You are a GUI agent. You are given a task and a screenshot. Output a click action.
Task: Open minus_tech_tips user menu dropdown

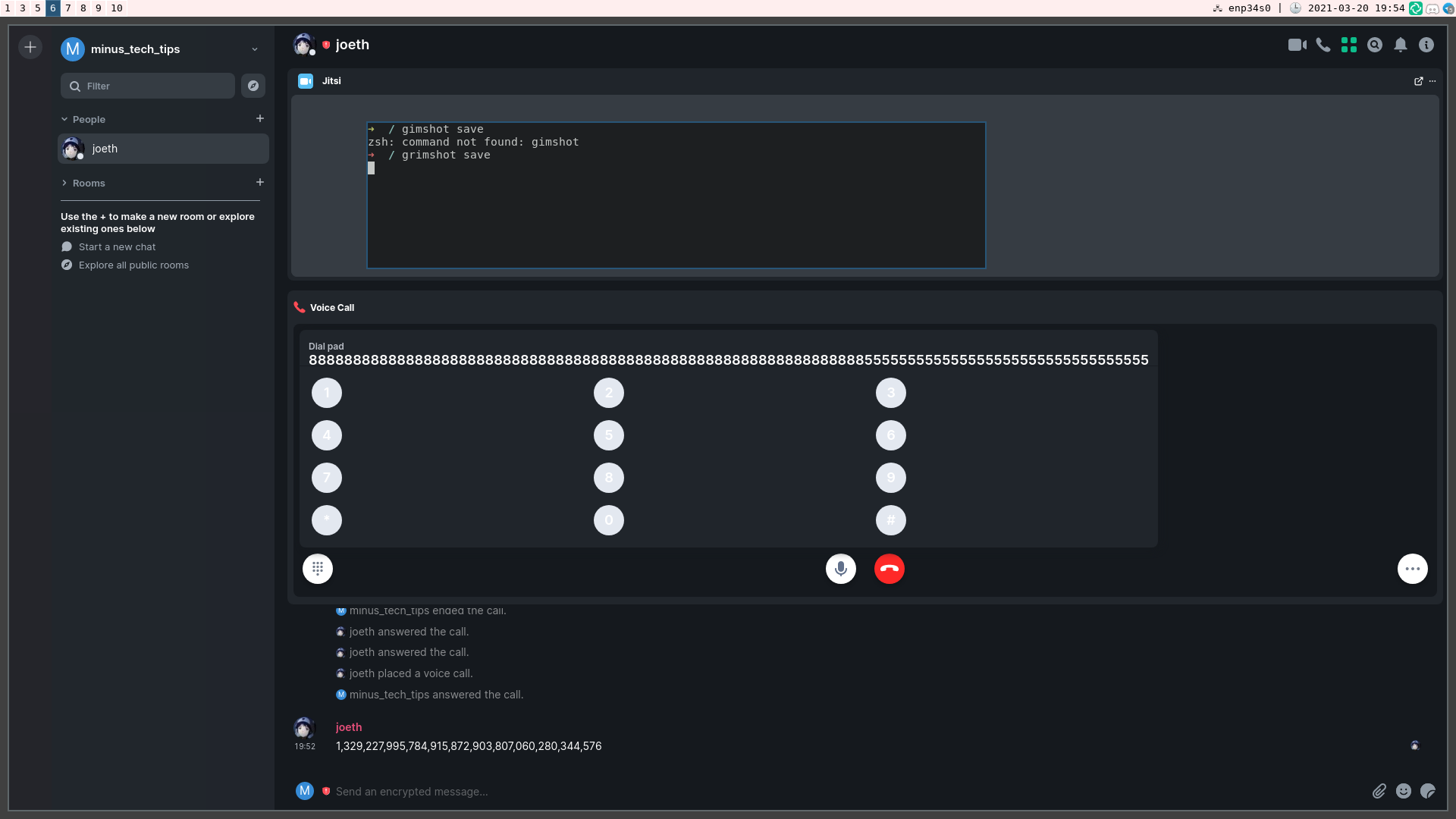(255, 49)
